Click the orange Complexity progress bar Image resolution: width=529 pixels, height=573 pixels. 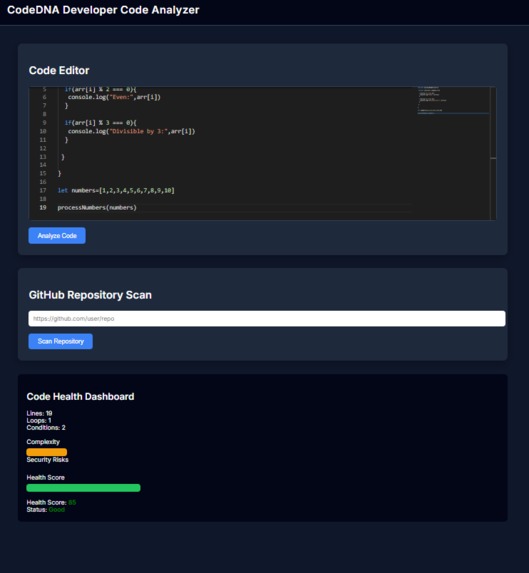point(47,452)
